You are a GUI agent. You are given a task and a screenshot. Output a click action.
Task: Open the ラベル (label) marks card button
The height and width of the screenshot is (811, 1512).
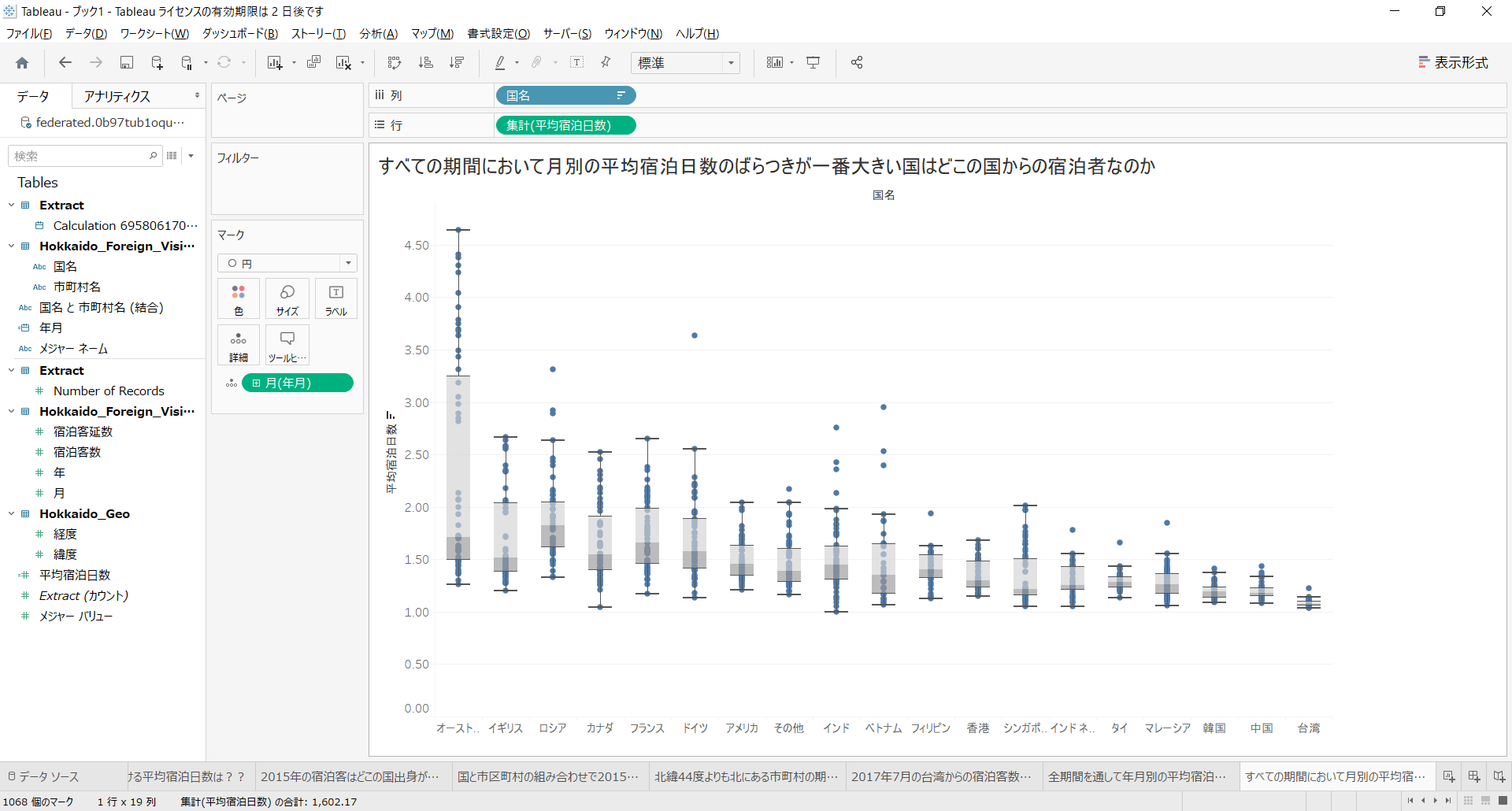pos(336,299)
